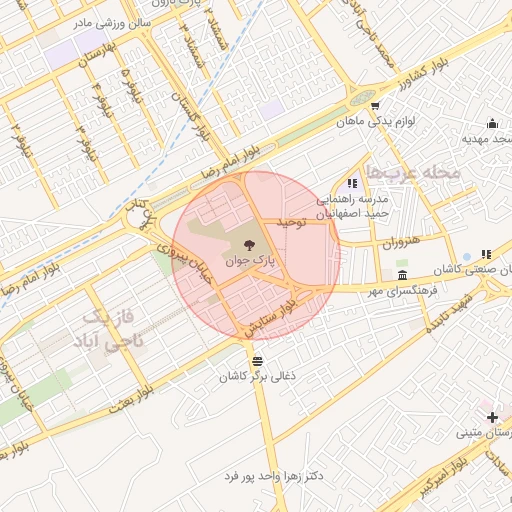Viewport: 512px width, 512px height.
Task: Click the میدان کتاب roundabout circle
Action: [137, 218]
